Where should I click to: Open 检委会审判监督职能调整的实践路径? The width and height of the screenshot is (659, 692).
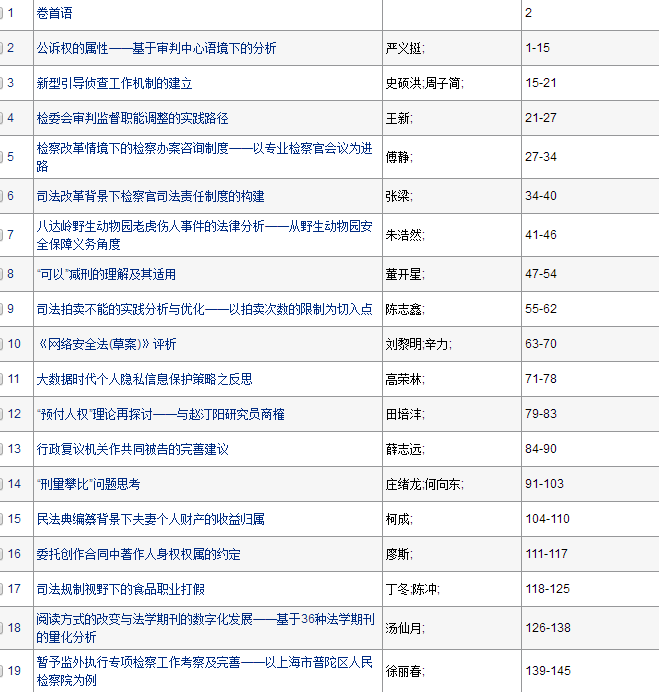pyautogui.click(x=132, y=118)
